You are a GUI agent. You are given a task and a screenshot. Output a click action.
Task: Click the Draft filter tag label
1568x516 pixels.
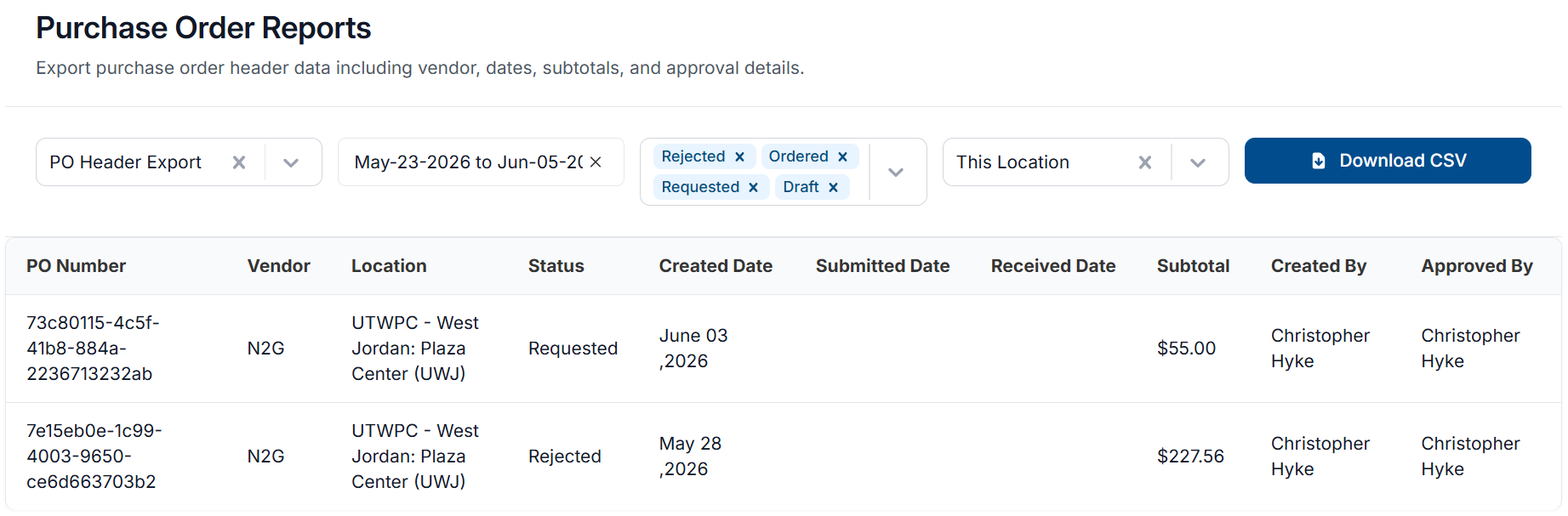click(801, 187)
